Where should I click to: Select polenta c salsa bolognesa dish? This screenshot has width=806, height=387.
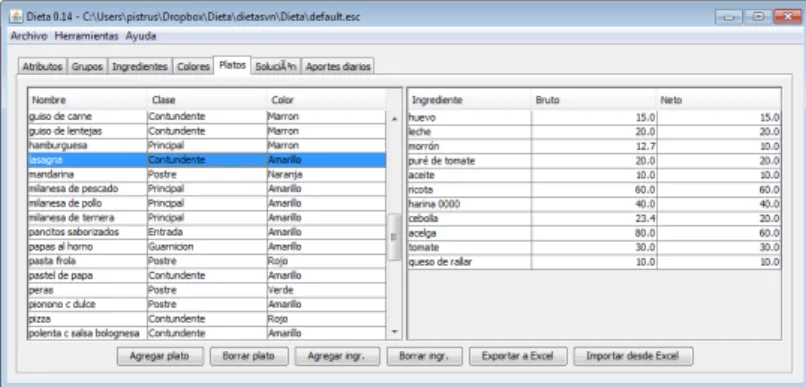(207, 333)
